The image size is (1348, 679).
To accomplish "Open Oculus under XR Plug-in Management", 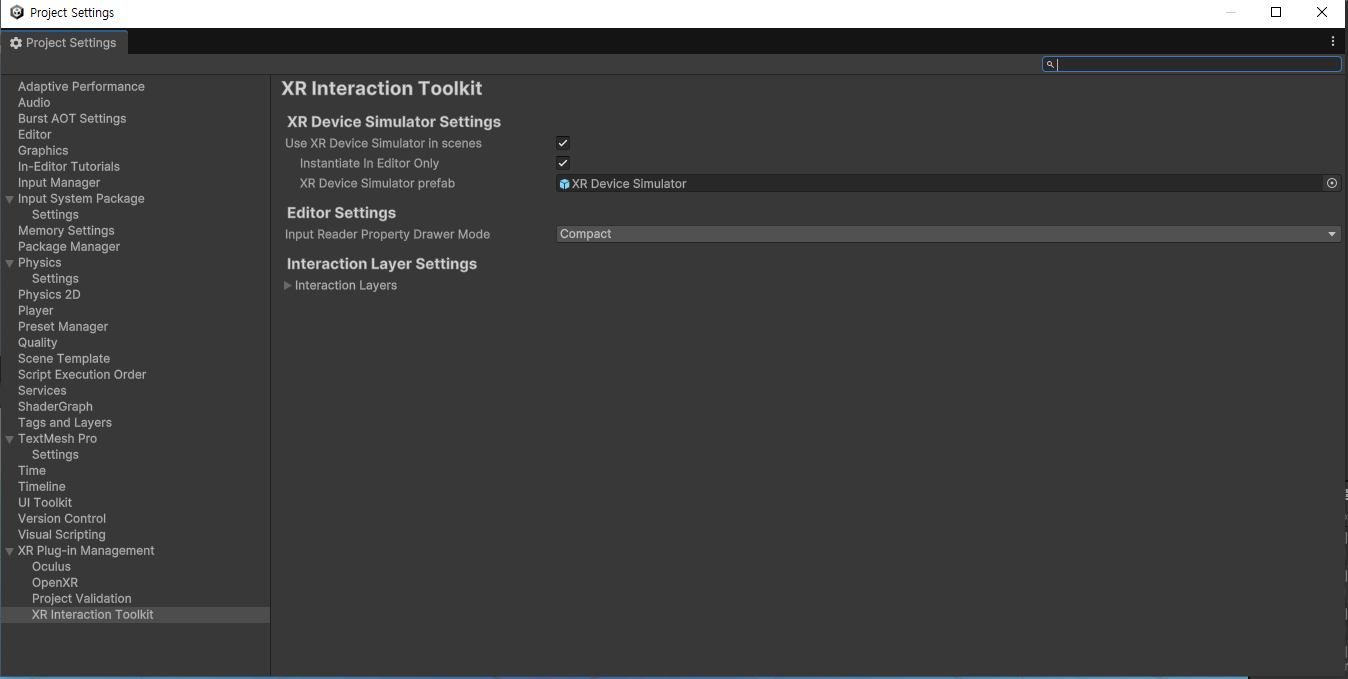I will click(x=52, y=567).
